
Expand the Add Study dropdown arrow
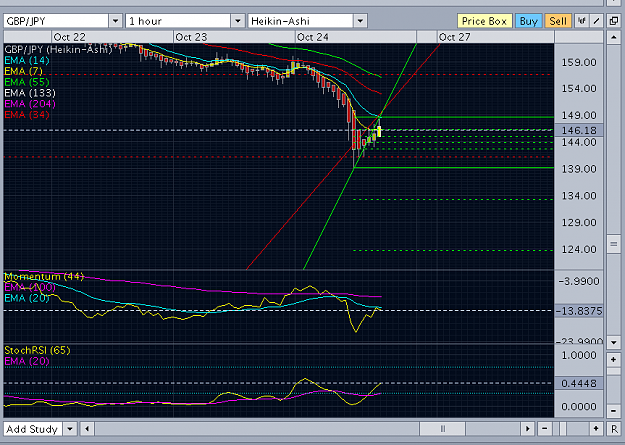70,429
